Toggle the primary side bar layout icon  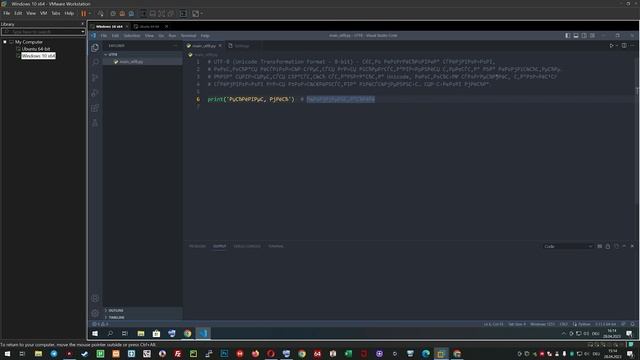(568, 36)
